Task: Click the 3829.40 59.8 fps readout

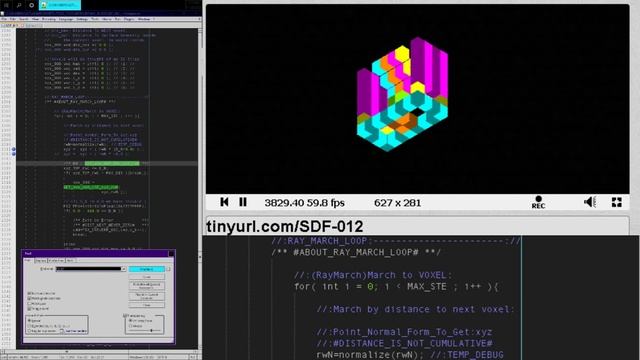Action: (x=304, y=202)
